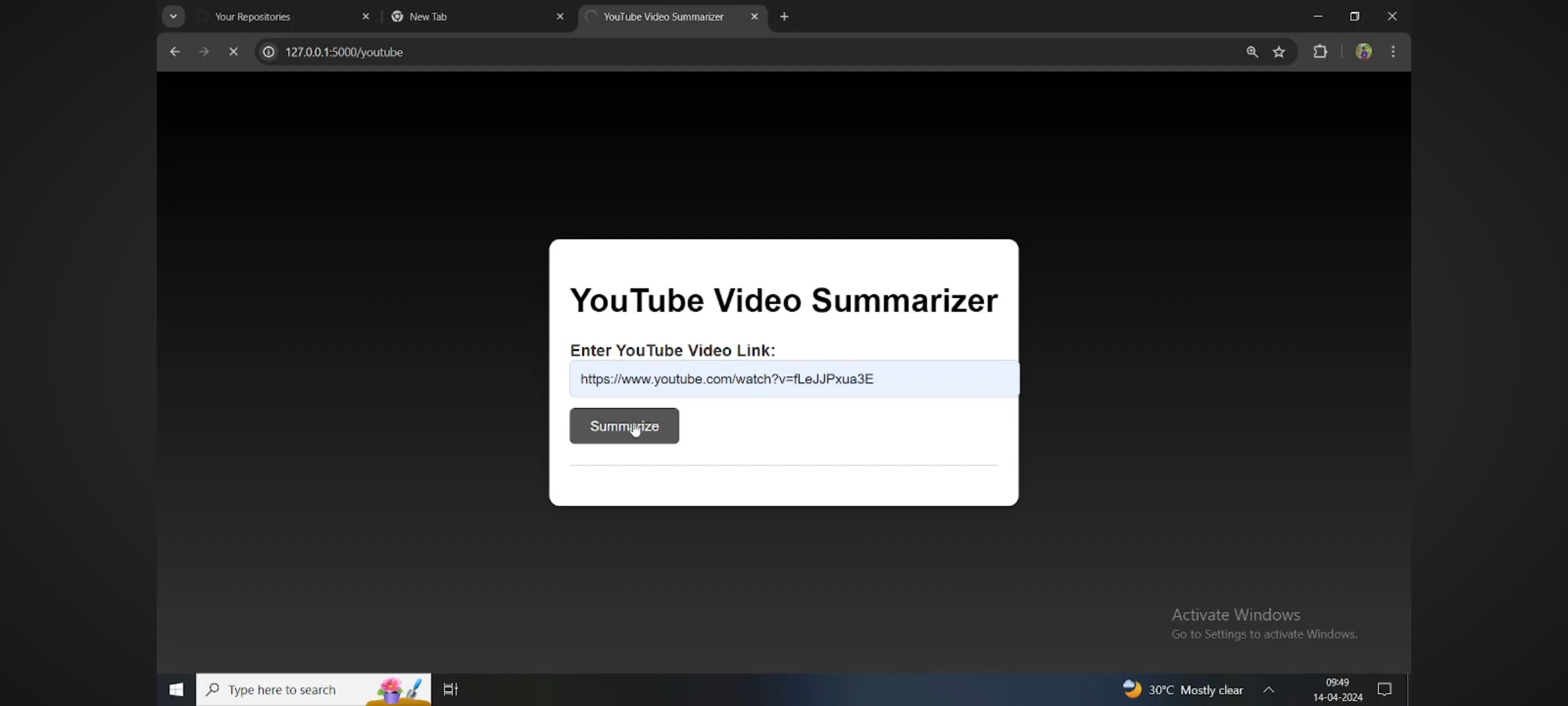Image resolution: width=1568 pixels, height=706 pixels.
Task: Bookmark this page with star icon
Action: click(1279, 52)
